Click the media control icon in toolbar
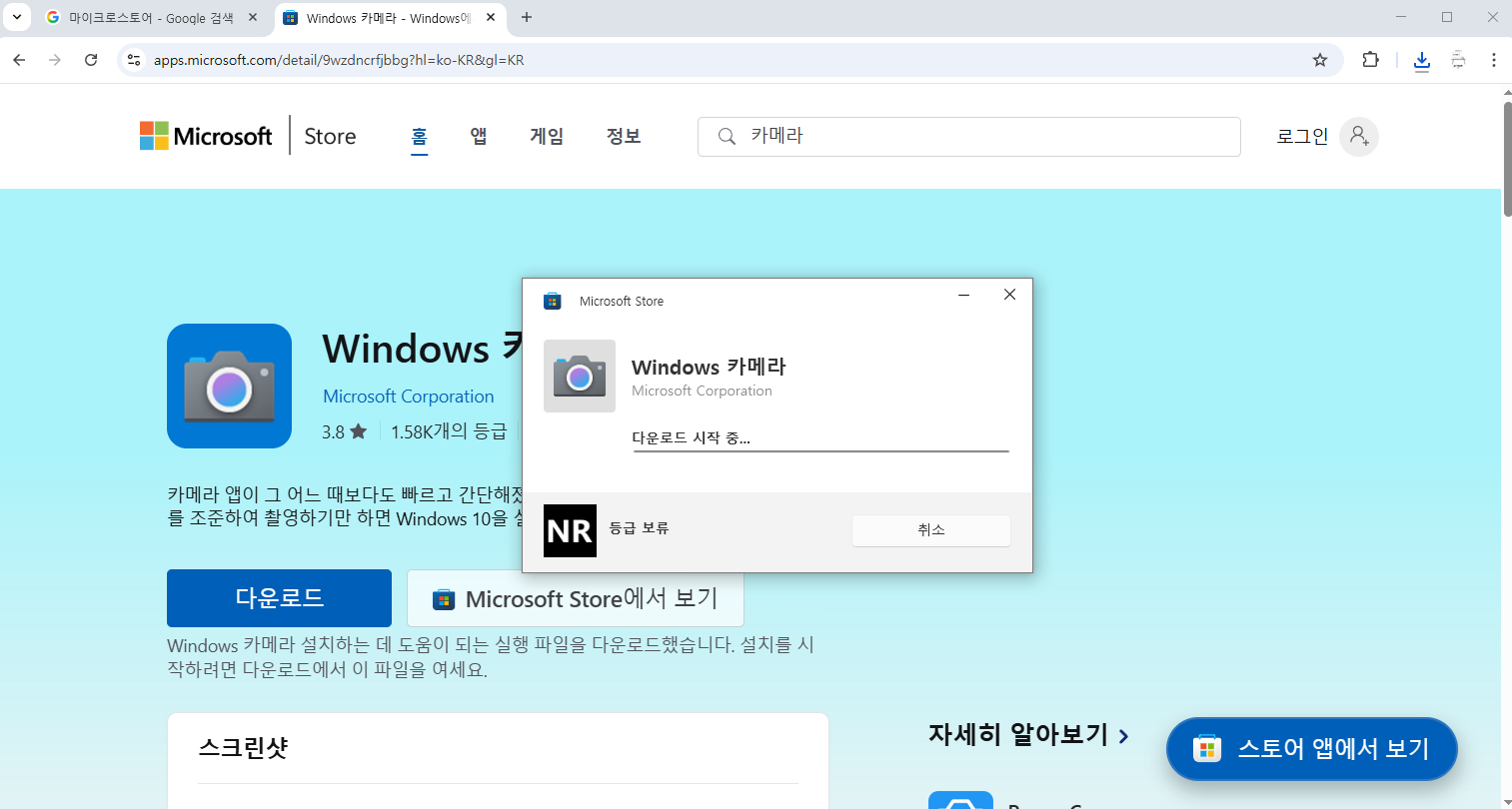This screenshot has height=809, width=1512. (x=1458, y=60)
